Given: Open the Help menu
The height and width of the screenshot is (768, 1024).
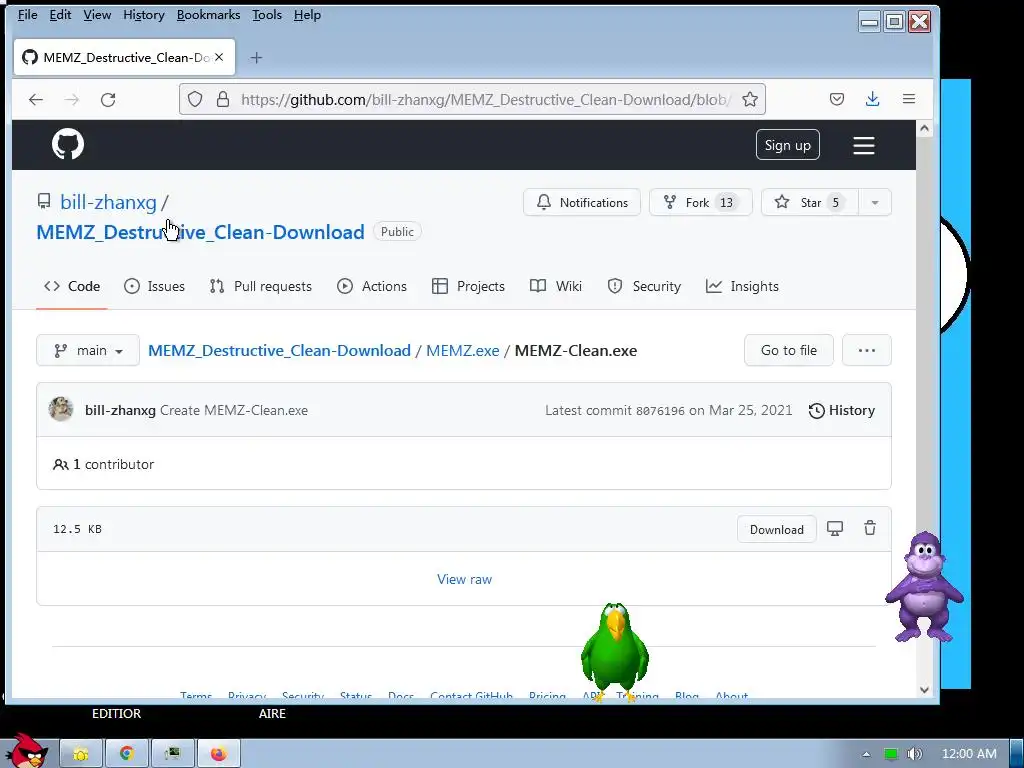Looking at the screenshot, I should pos(307,15).
